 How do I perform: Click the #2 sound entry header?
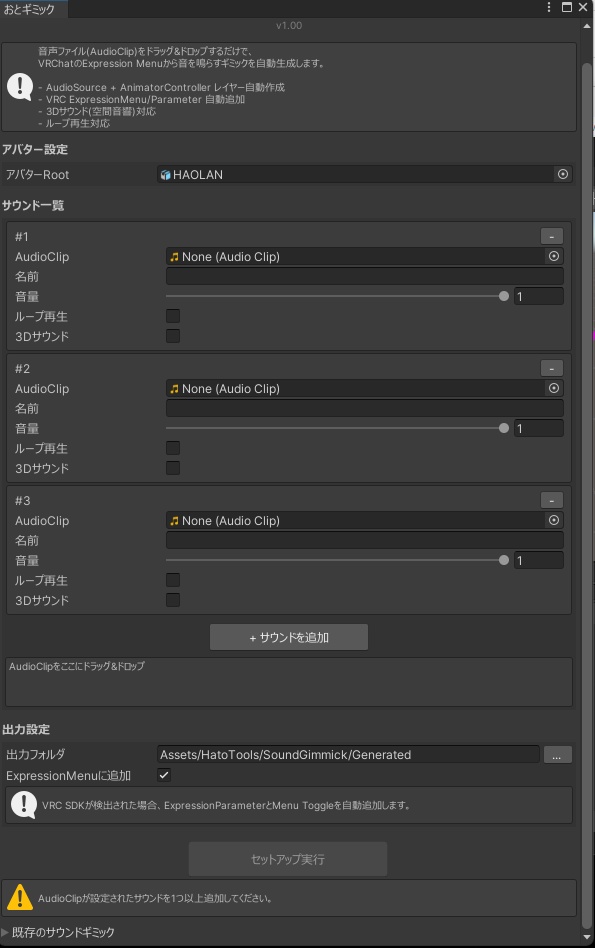point(22,368)
